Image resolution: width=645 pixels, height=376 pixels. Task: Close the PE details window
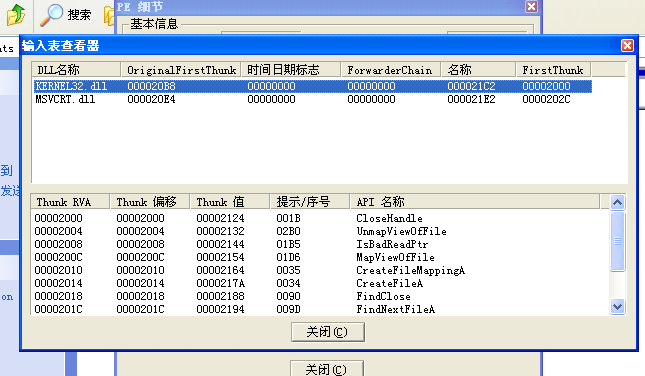coord(531,6)
